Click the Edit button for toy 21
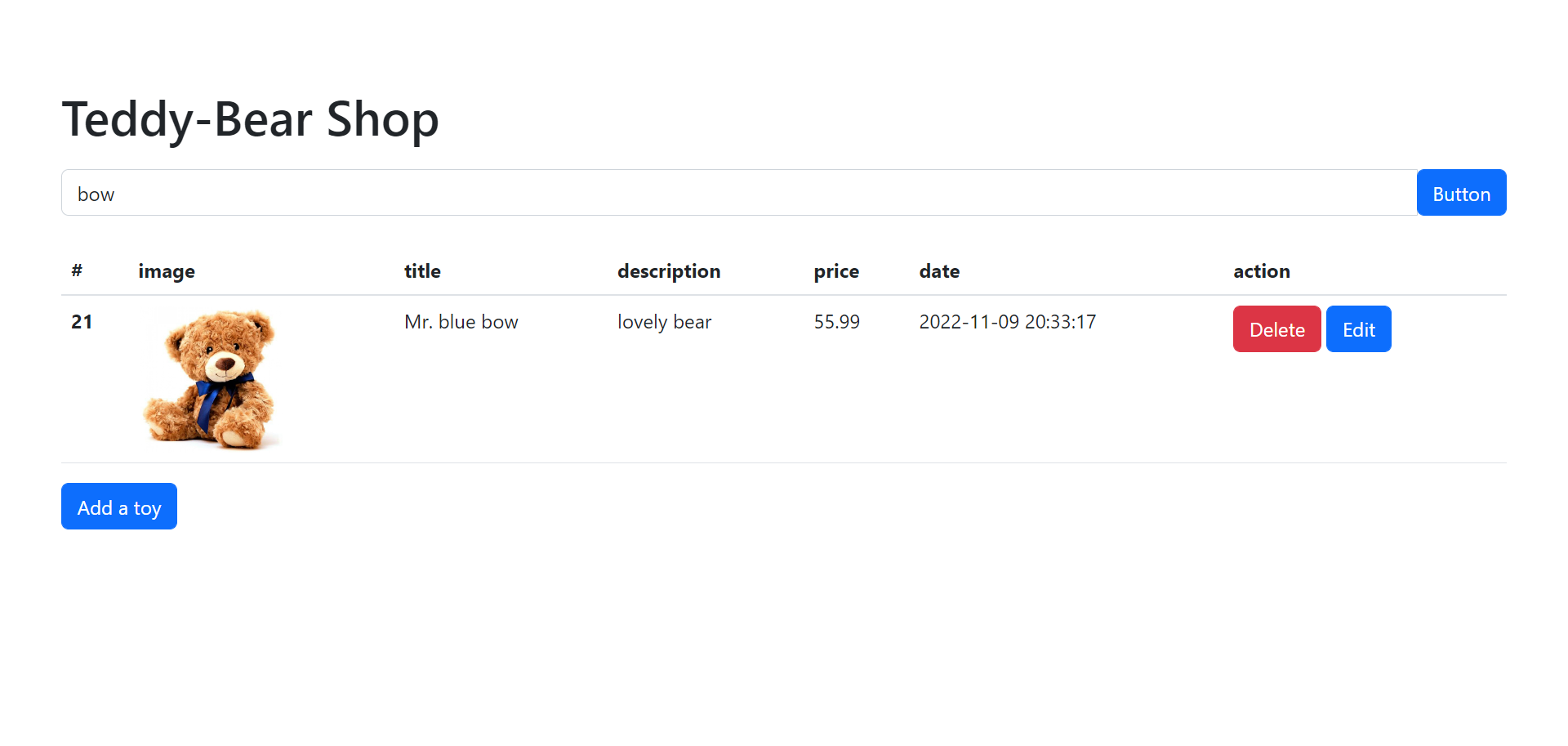This screenshot has width=1568, height=746. [1358, 328]
